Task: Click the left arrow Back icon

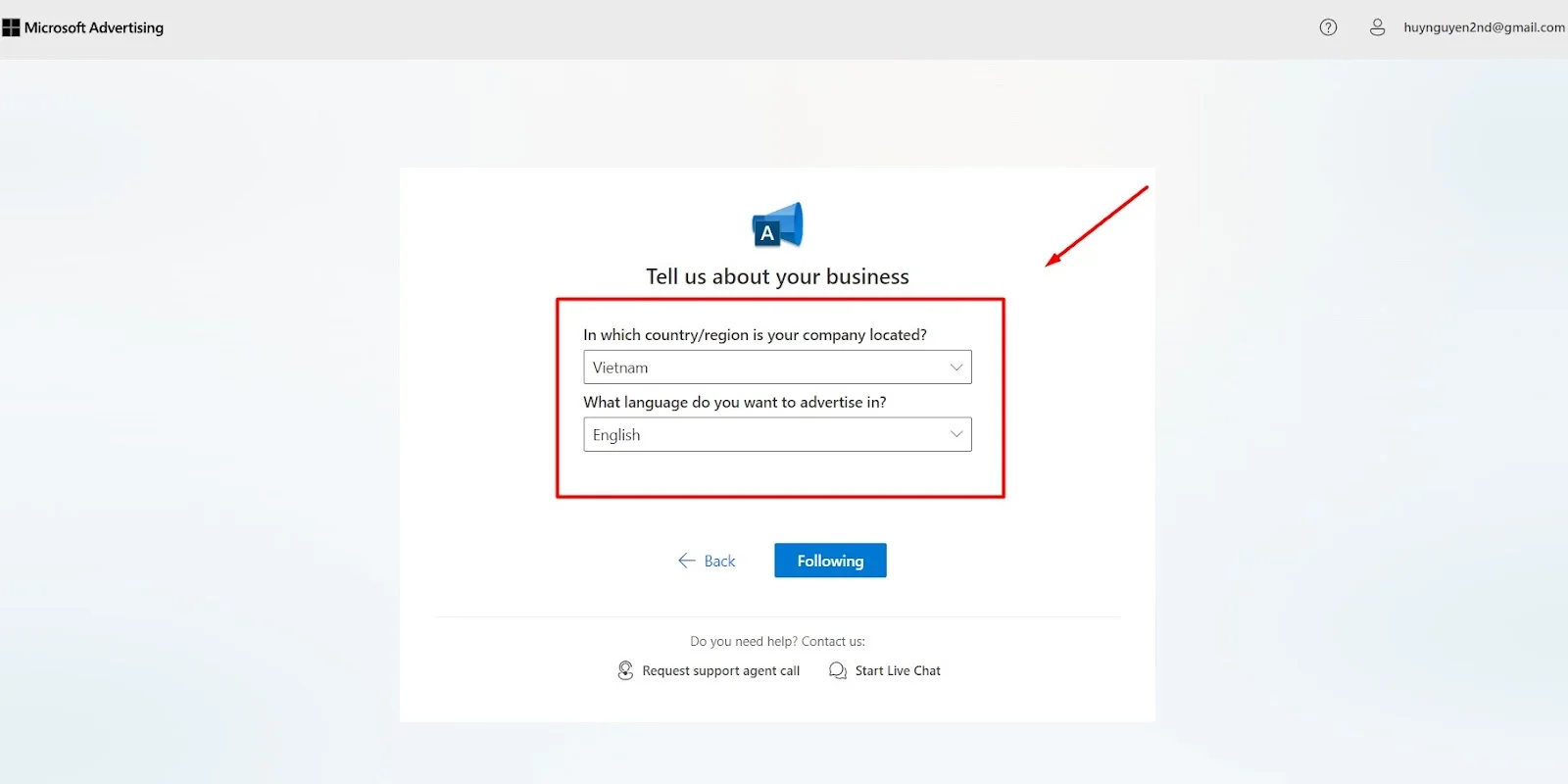Action: tap(686, 561)
